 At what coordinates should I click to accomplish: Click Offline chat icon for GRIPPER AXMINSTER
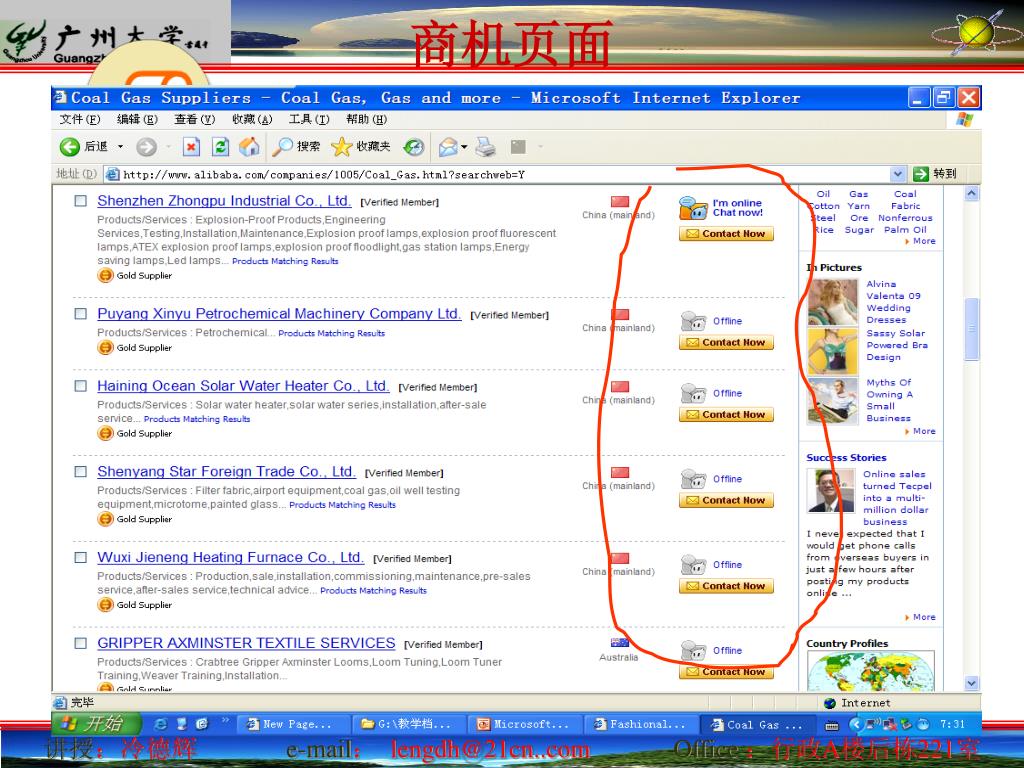pyautogui.click(x=694, y=650)
